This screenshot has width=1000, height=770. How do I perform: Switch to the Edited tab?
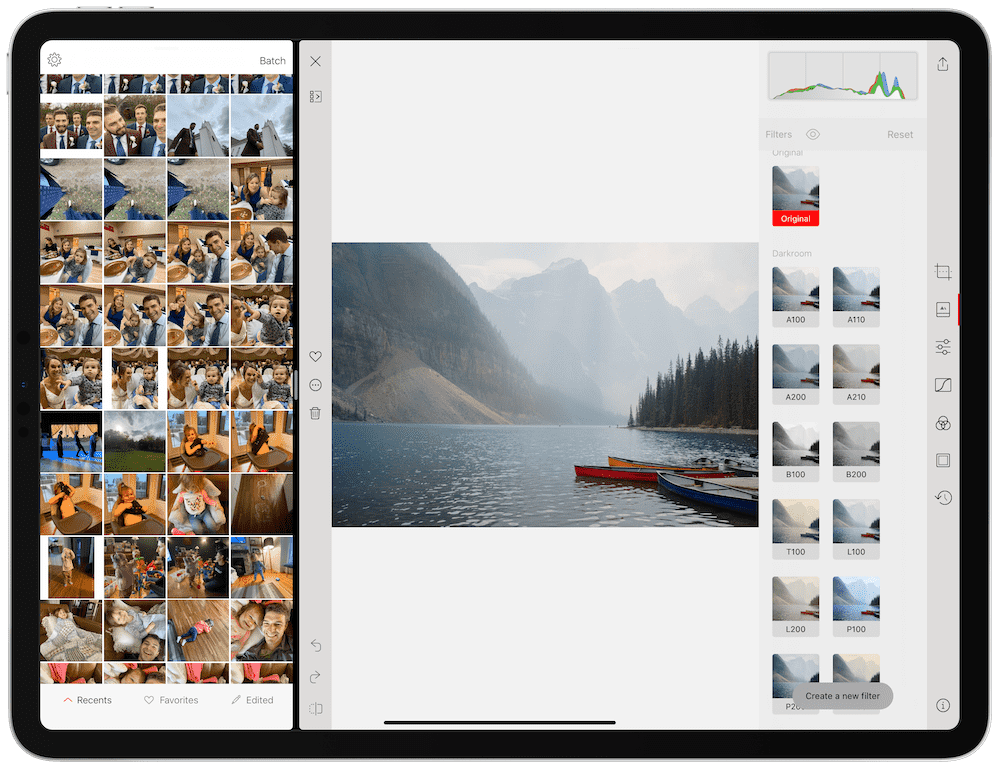252,700
